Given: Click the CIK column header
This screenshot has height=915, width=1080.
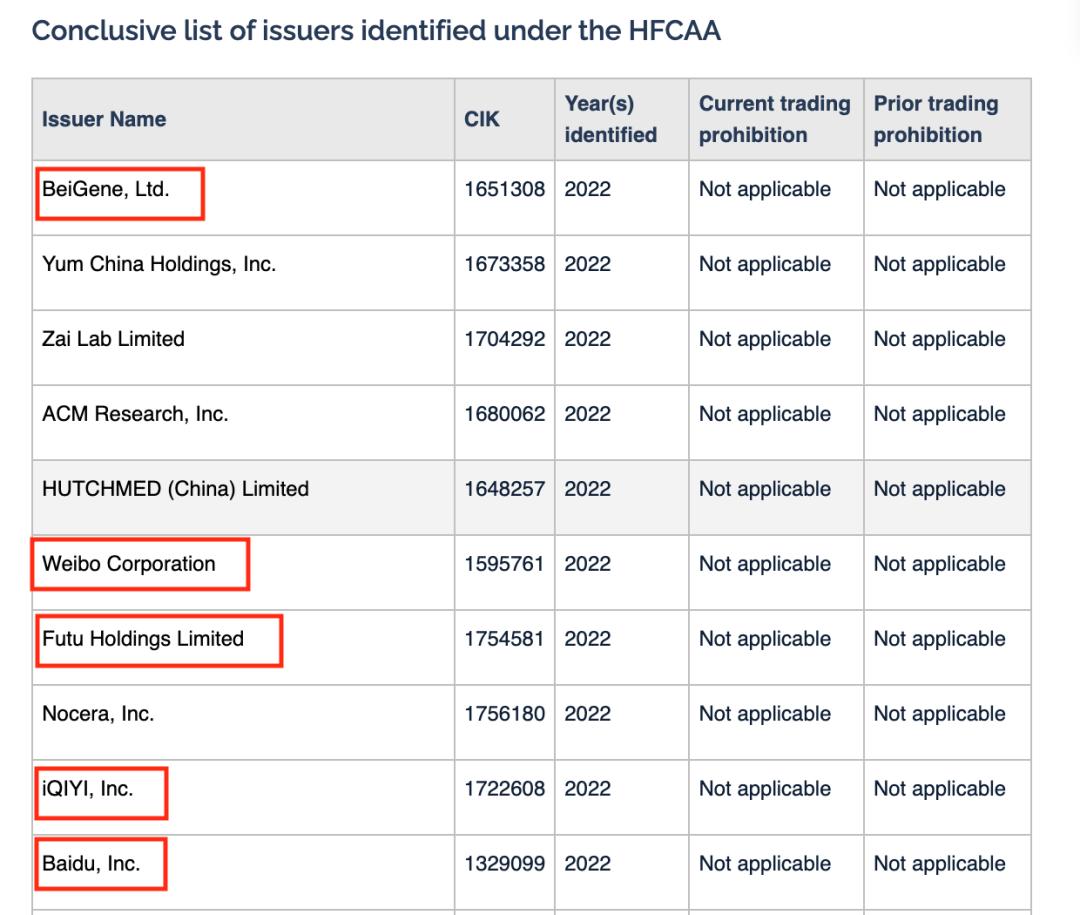Looking at the screenshot, I should (x=482, y=119).
